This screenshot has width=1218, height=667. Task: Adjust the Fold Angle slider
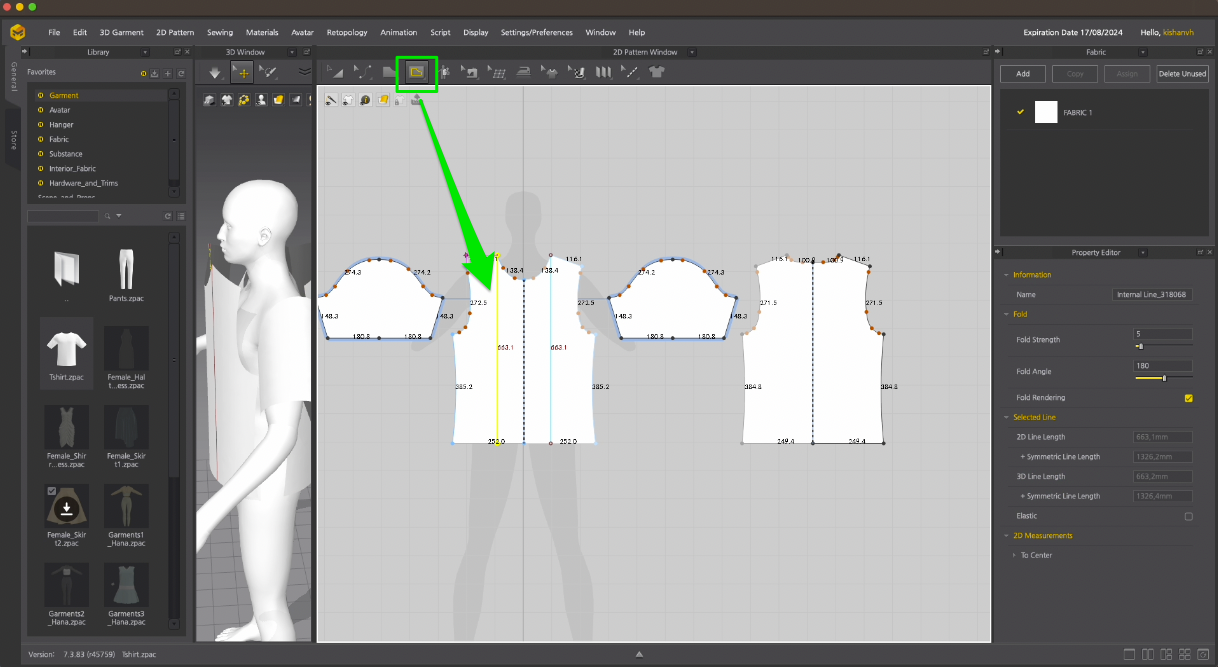tap(1163, 378)
